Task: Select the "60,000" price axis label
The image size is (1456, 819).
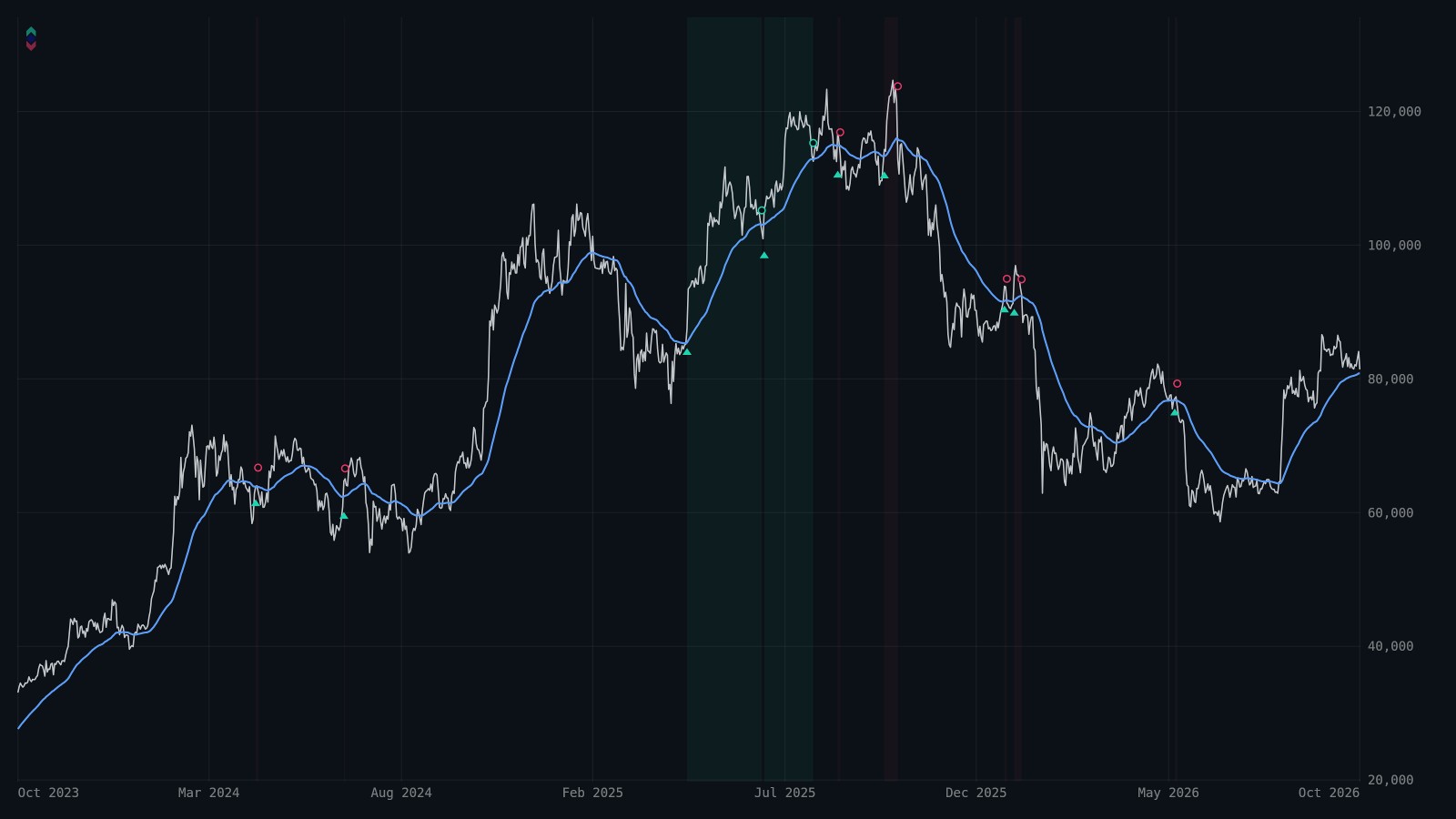Action: click(x=1390, y=513)
